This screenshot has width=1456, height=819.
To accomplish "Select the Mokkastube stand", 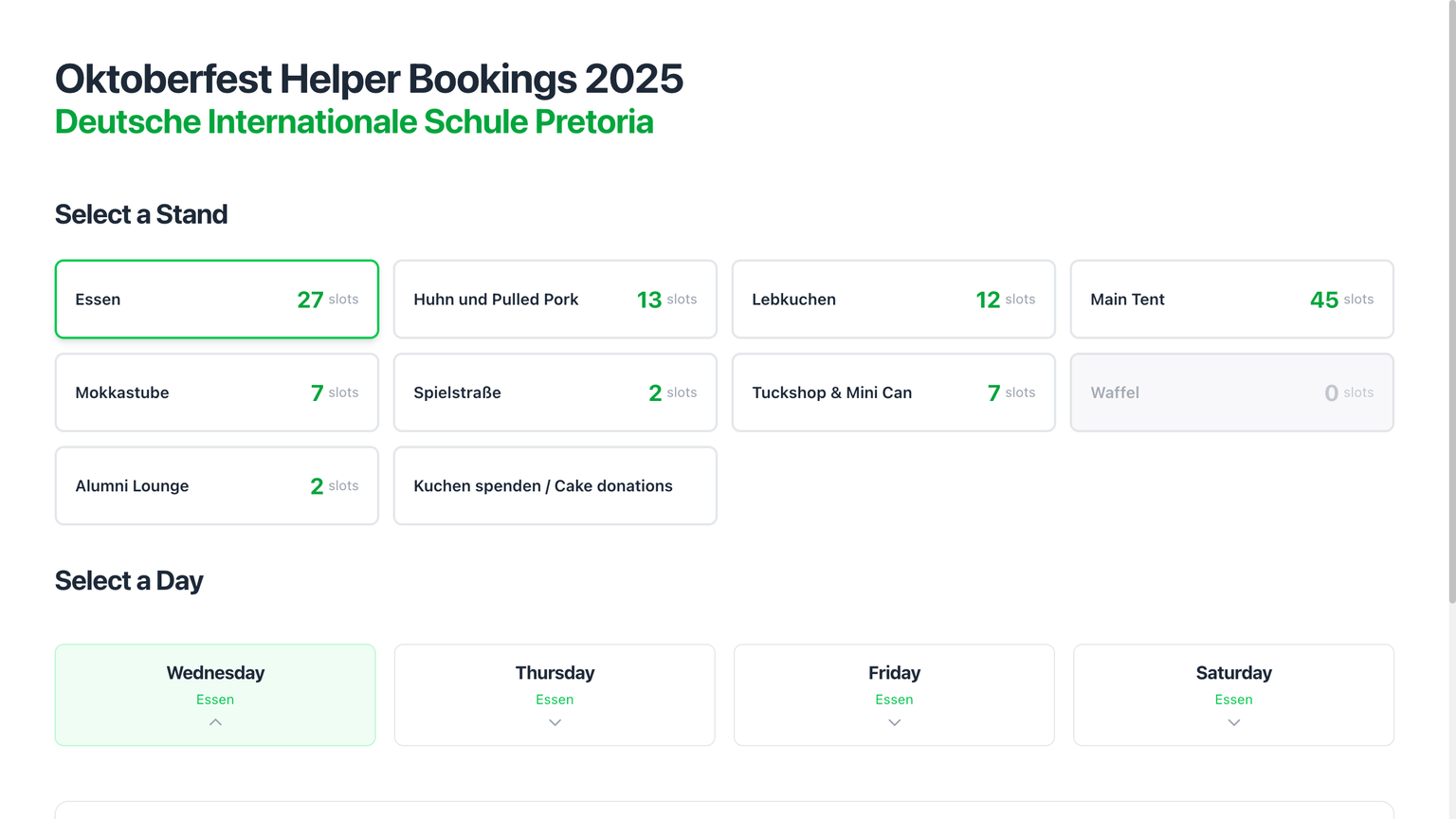I will tap(216, 391).
